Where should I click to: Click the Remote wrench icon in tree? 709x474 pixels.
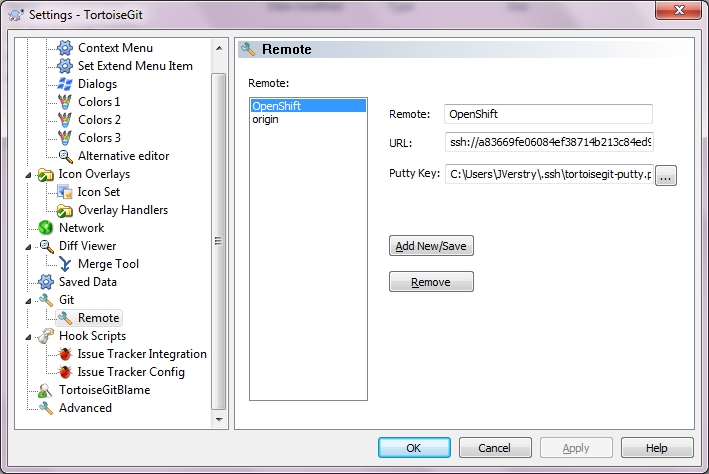coord(65,318)
